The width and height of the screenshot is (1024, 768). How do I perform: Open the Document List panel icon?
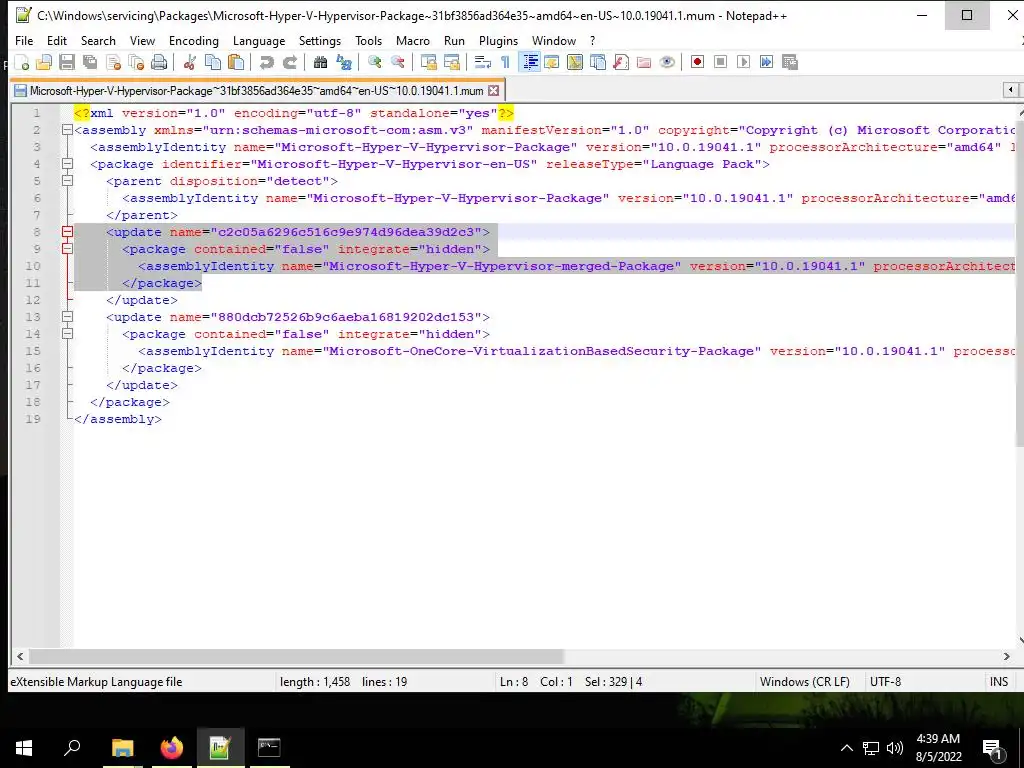tap(598, 62)
